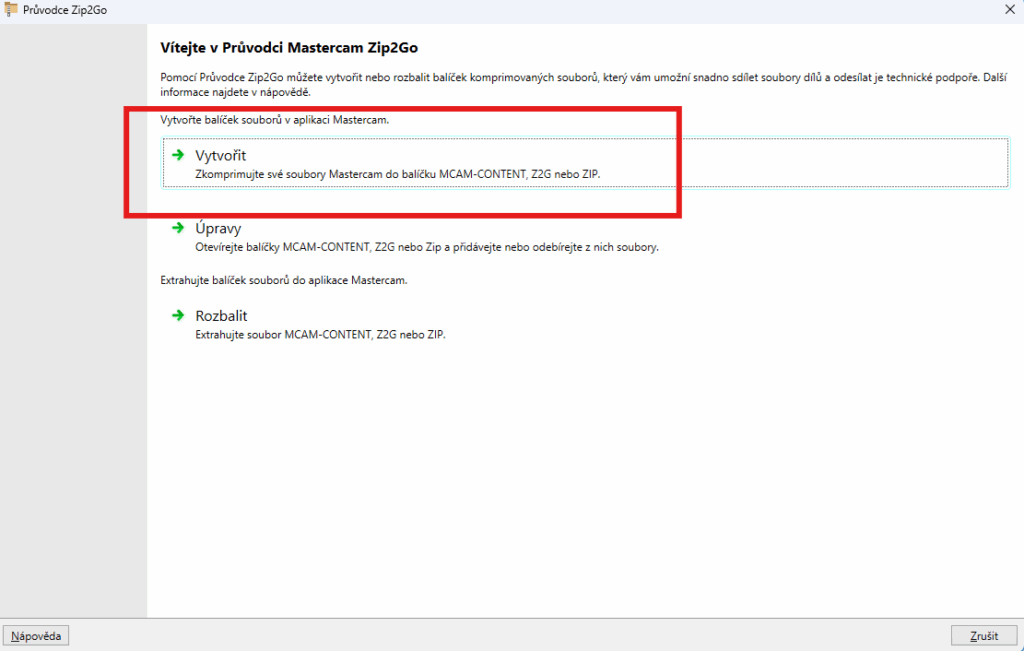Click the Rozbalit description about extracting MCAM-CONTENT
Screen dimensions: 1024x651
pos(320,334)
